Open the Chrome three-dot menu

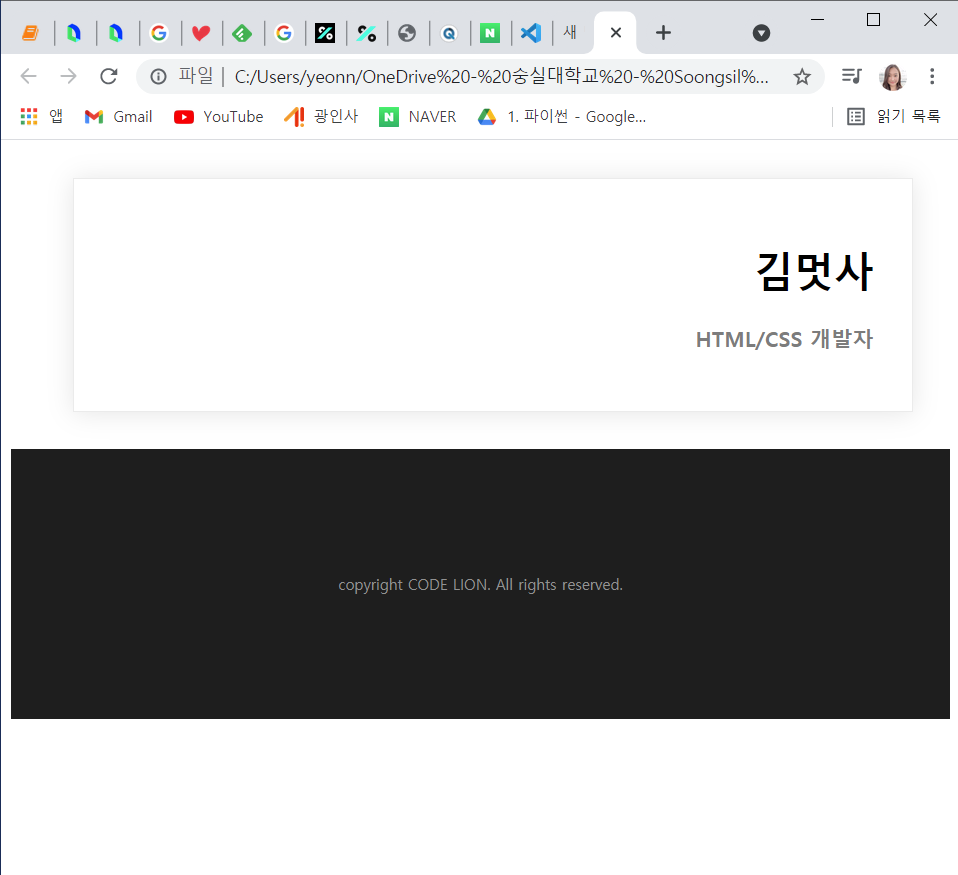point(932,76)
